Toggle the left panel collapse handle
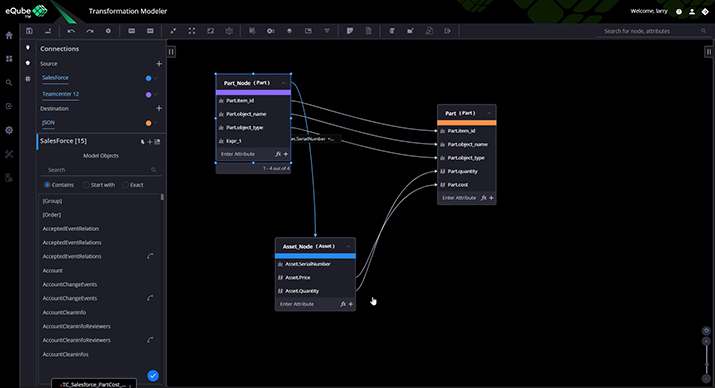Image resolution: width=715 pixels, height=388 pixels. click(171, 52)
